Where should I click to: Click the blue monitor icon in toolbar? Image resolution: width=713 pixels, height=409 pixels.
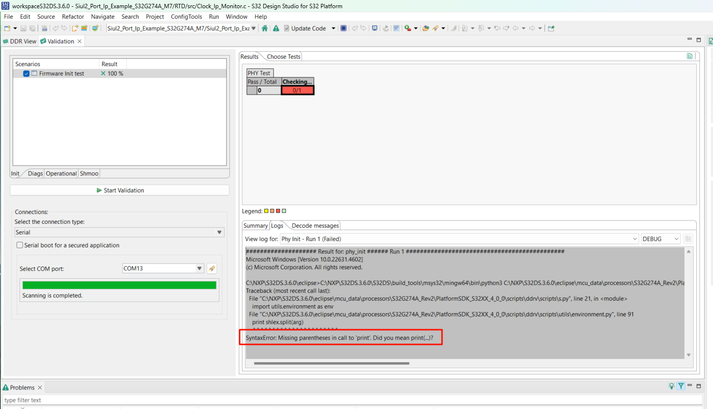coord(375,28)
